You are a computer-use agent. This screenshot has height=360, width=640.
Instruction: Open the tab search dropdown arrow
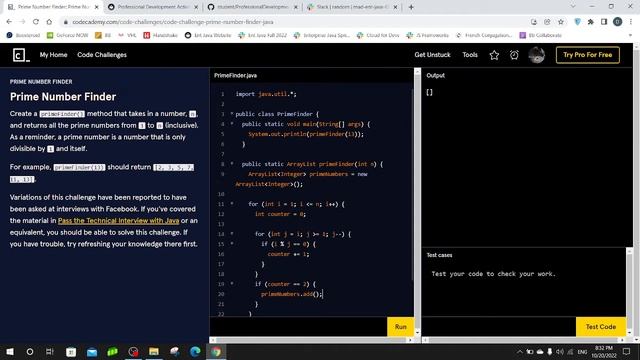coord(573,7)
